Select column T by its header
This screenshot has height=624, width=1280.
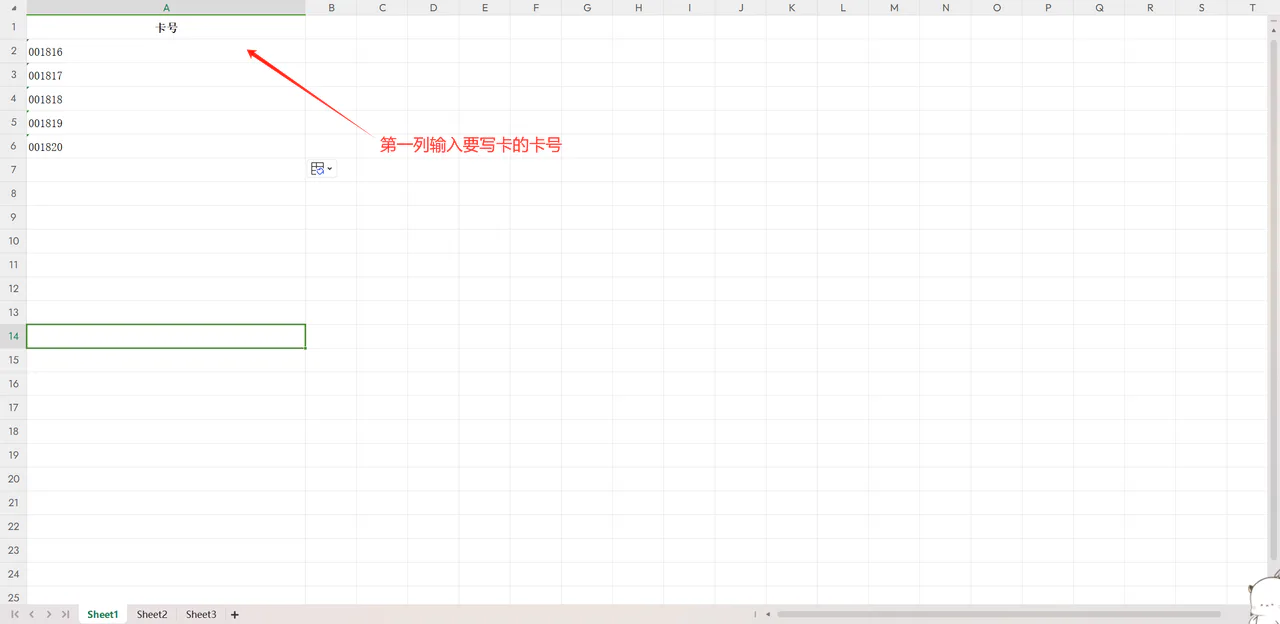1252,8
